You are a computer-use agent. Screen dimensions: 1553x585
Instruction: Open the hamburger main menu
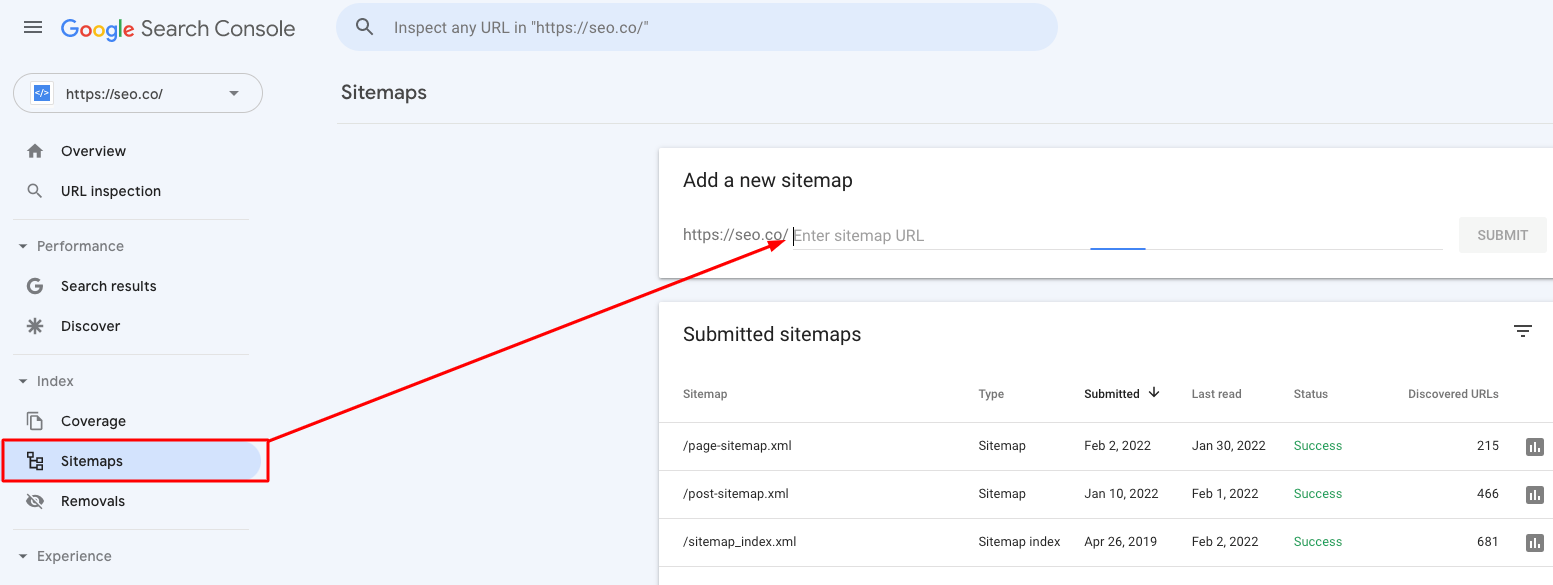[x=33, y=27]
